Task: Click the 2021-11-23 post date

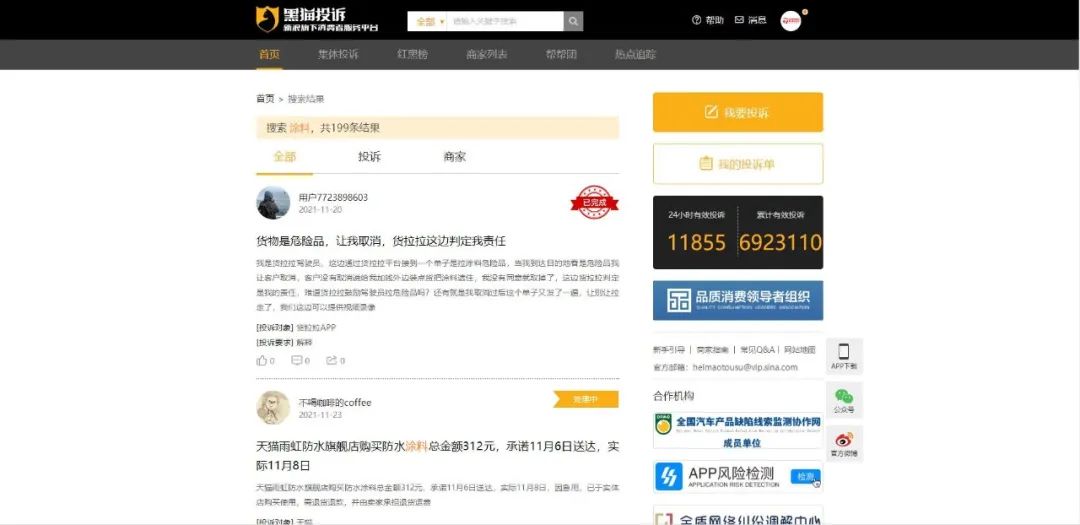Action: pos(320,415)
